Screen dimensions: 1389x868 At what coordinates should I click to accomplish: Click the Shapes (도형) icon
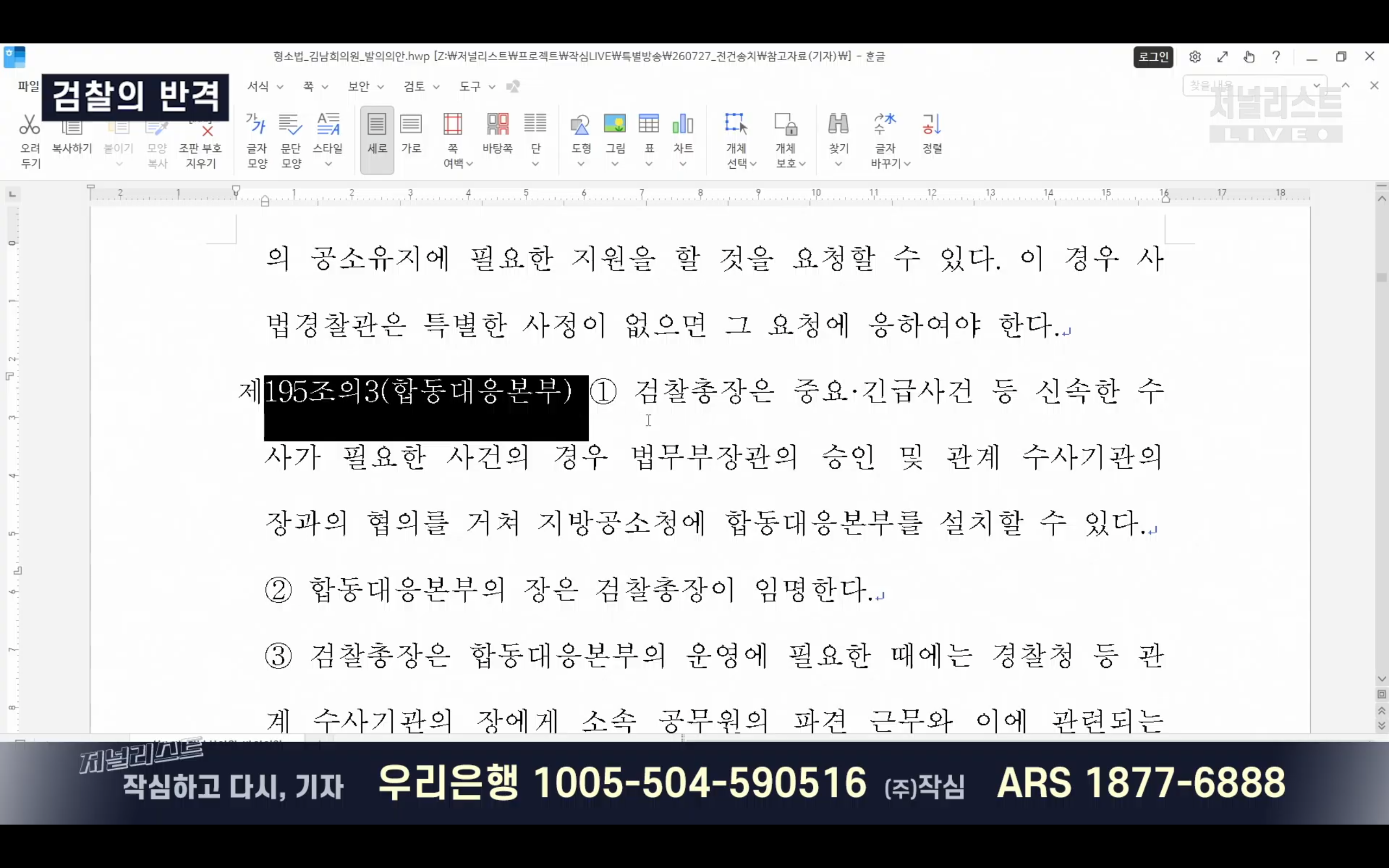tap(580, 124)
